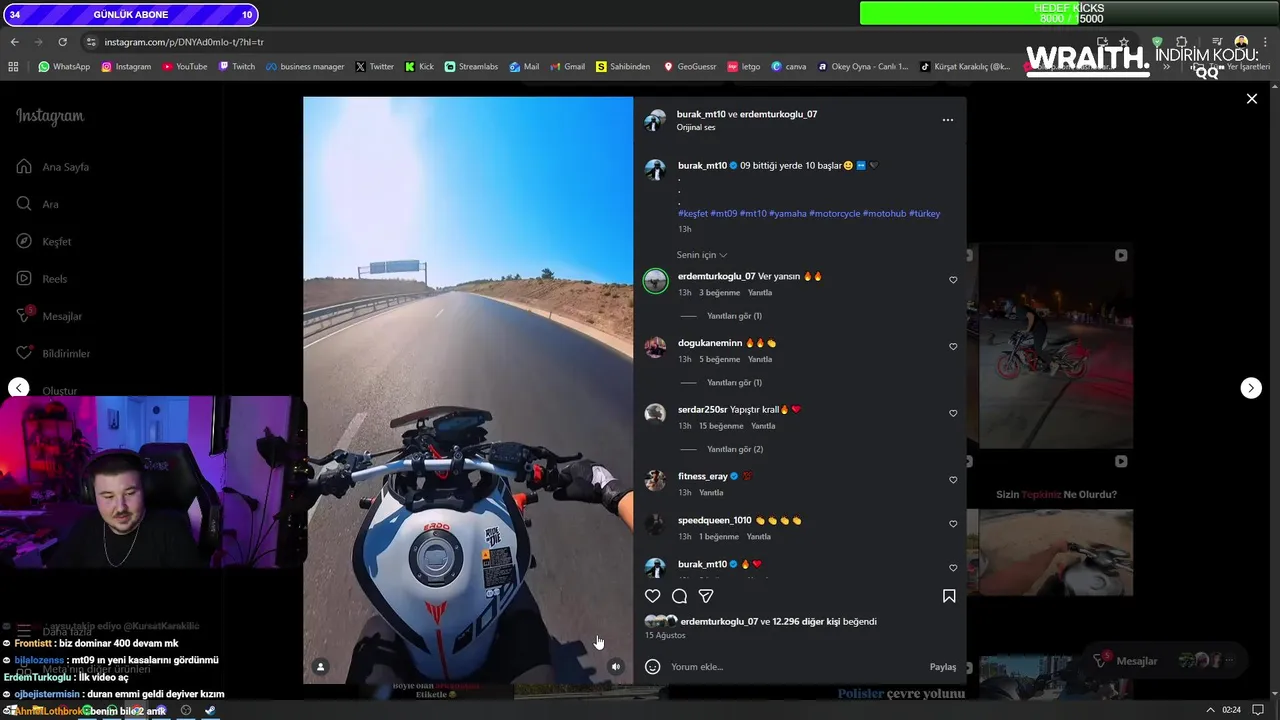Reply to erdemturkoglu_07's comment
The height and width of the screenshot is (720, 1280).
click(x=760, y=293)
